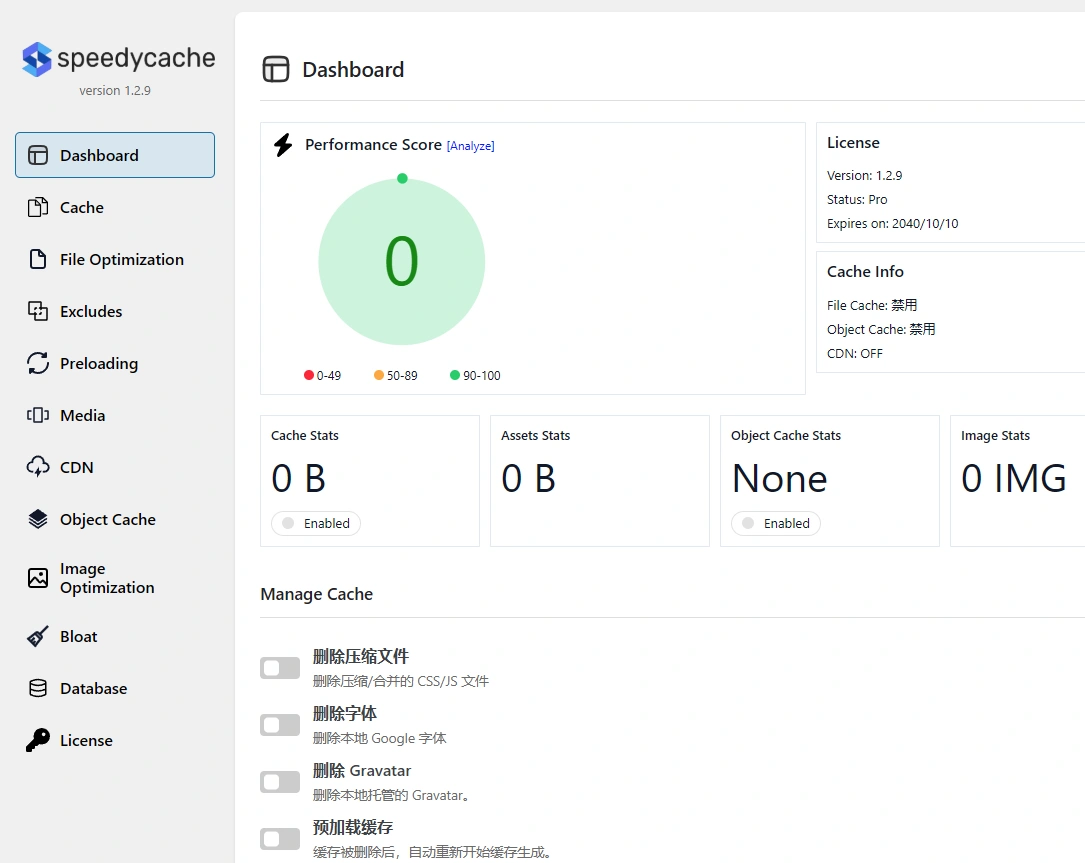Enable the 预加载缓存 toggle

279,838
